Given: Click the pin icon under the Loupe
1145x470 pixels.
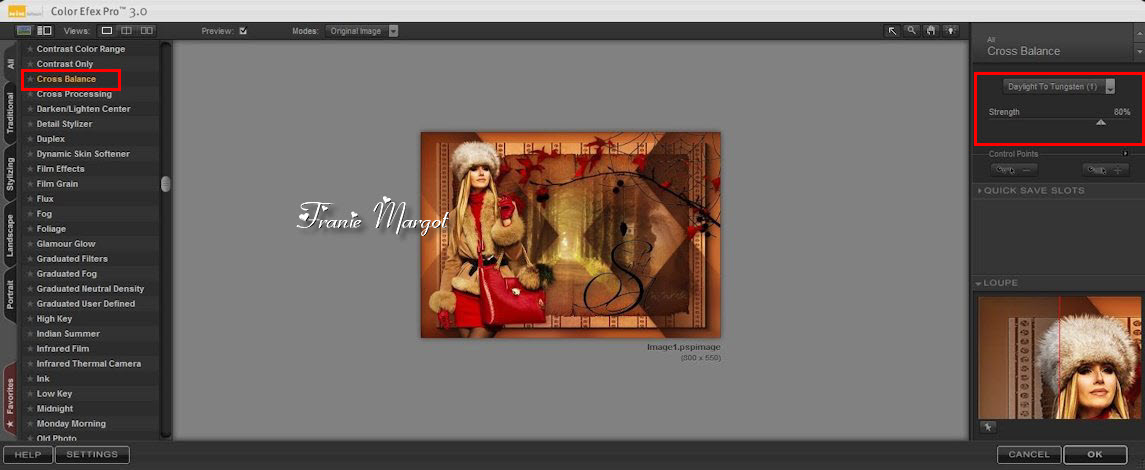Looking at the screenshot, I should (x=988, y=427).
